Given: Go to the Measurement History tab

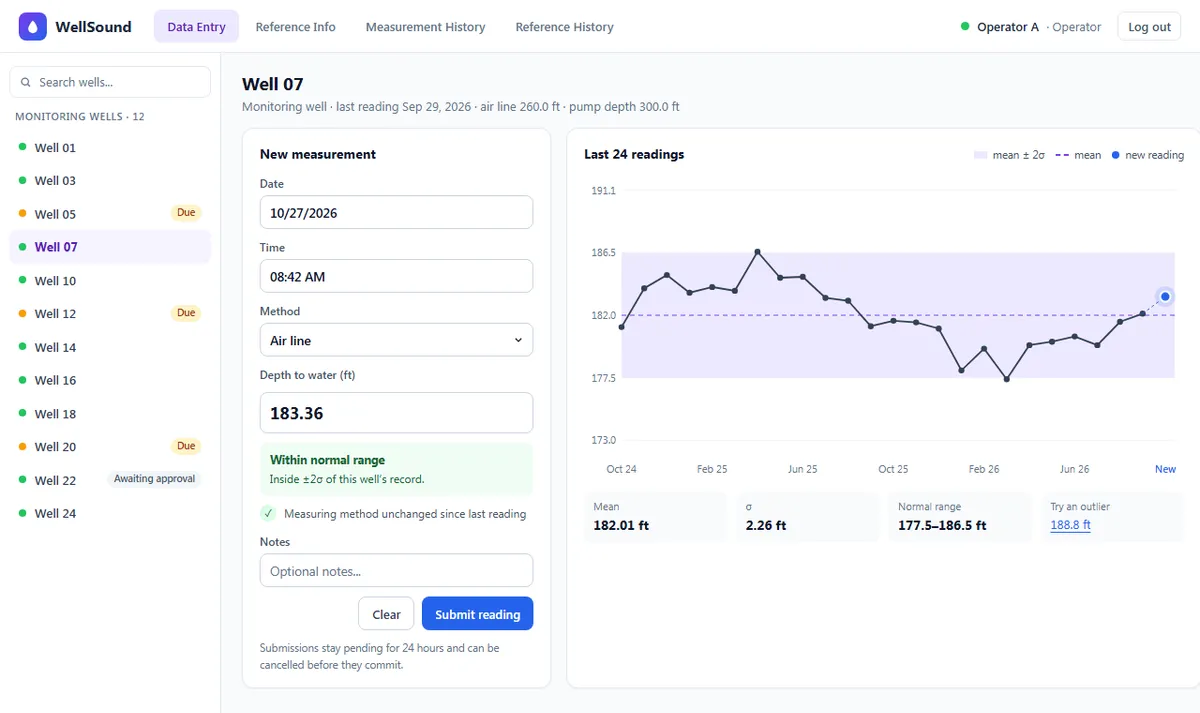Looking at the screenshot, I should (x=425, y=27).
